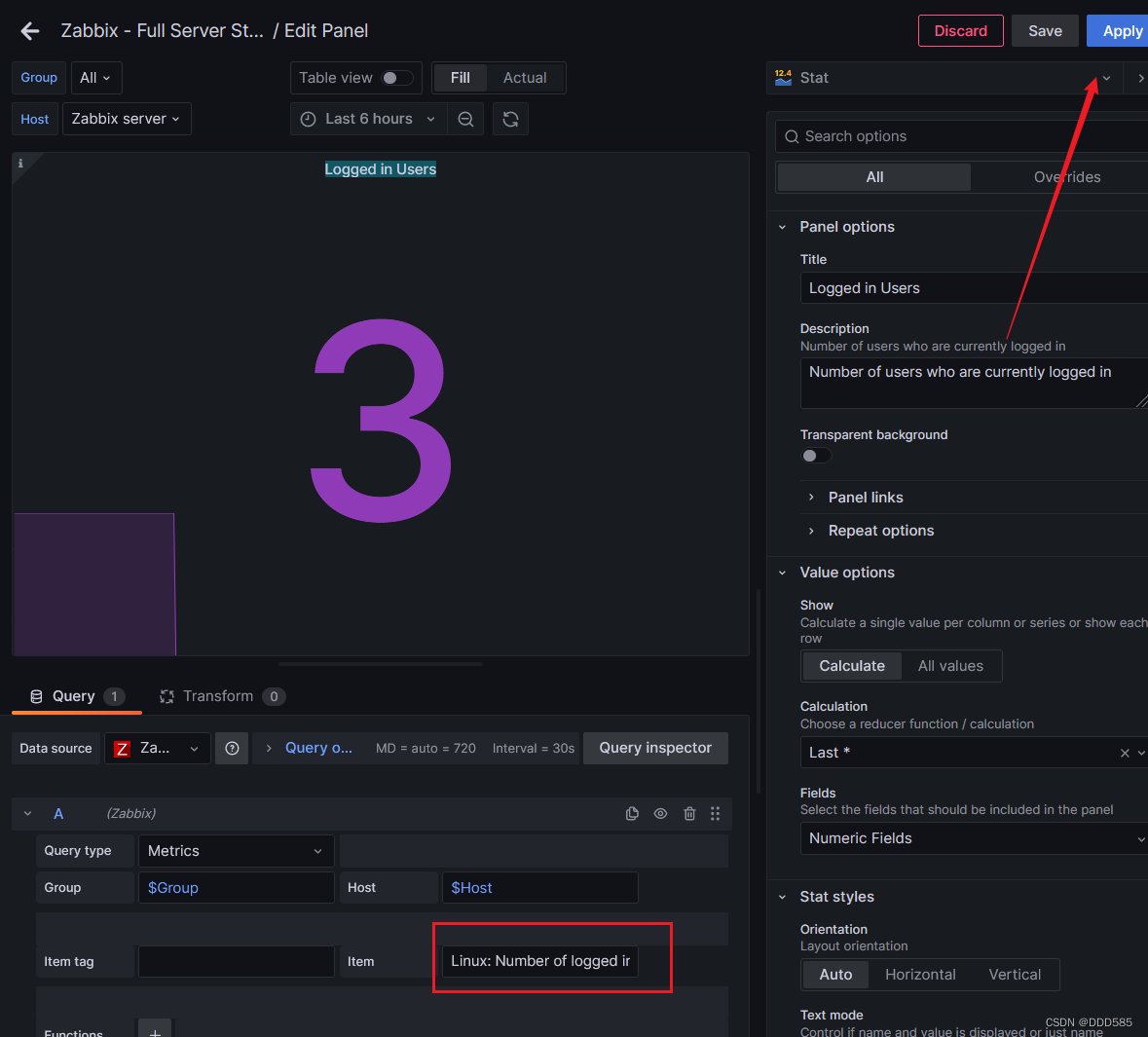The width and height of the screenshot is (1148, 1037).
Task: Expand Panel links section
Action: coord(866,498)
